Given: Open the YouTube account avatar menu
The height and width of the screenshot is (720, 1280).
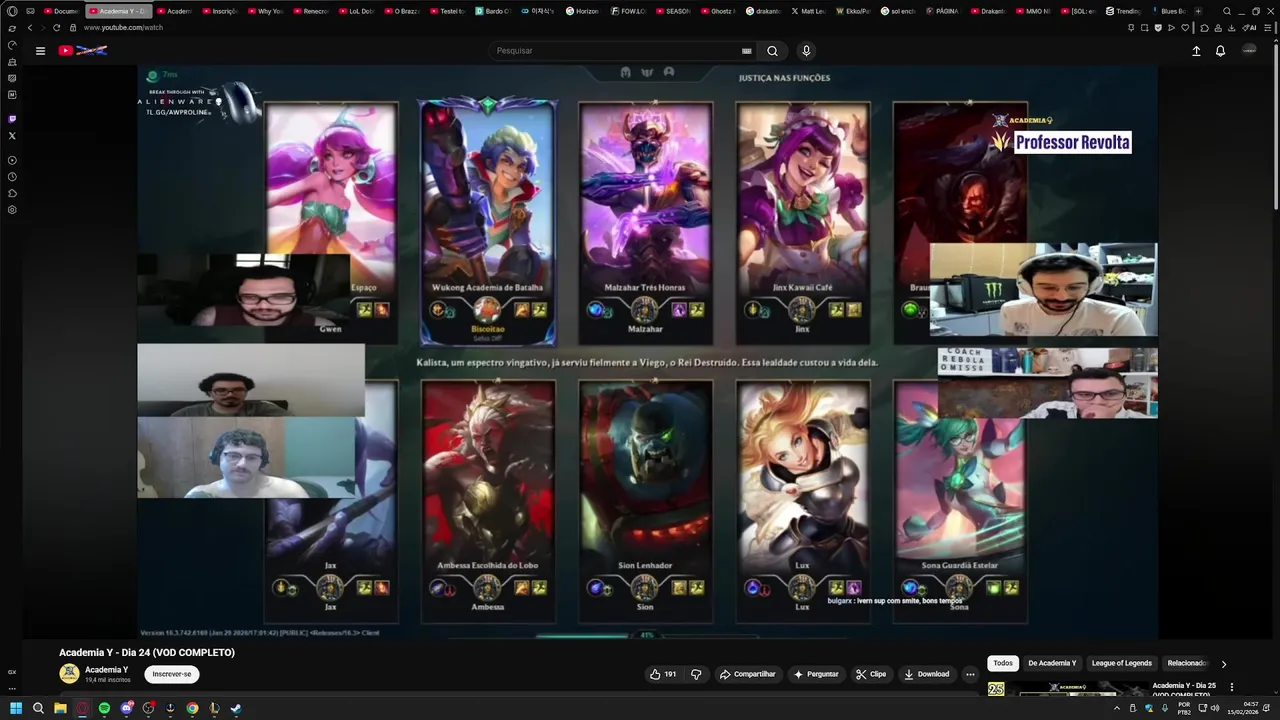Looking at the screenshot, I should [1249, 51].
